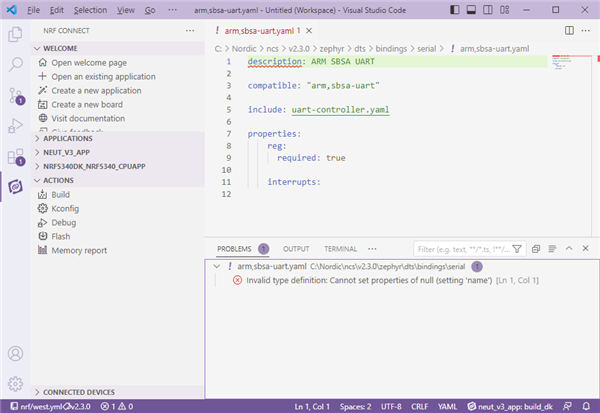This screenshot has width=600, height=413.
Task: Click Open an existing application
Action: (103, 77)
